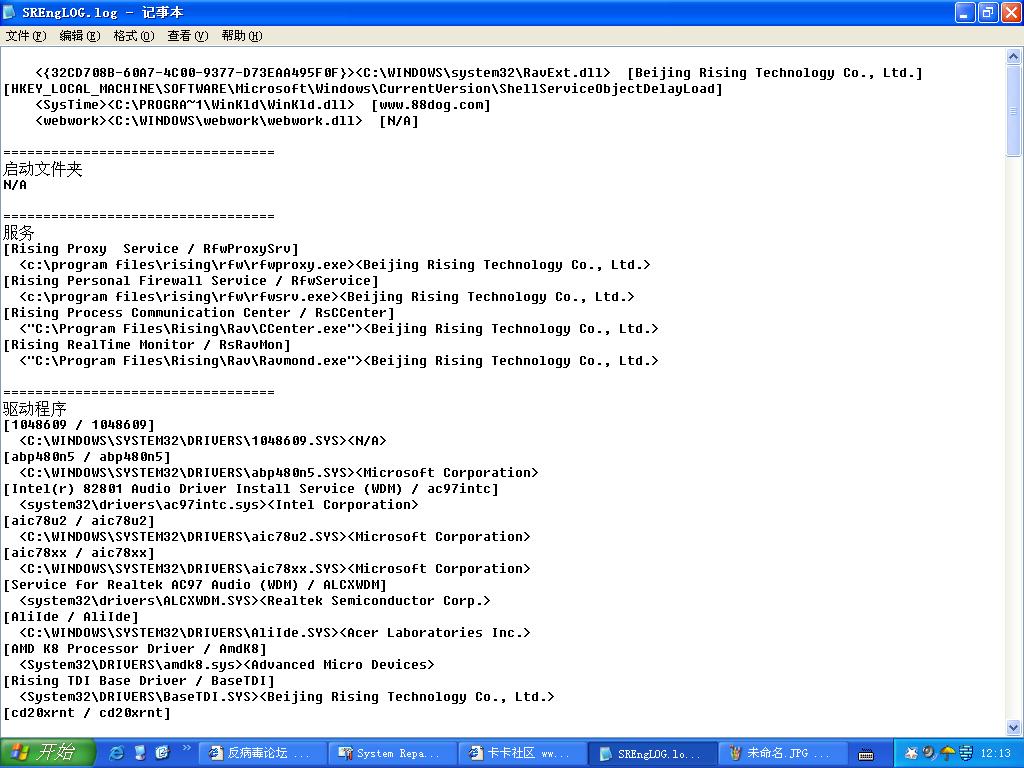Click the line containing RavExt.dll
The image size is (1024, 768).
click(x=479, y=72)
